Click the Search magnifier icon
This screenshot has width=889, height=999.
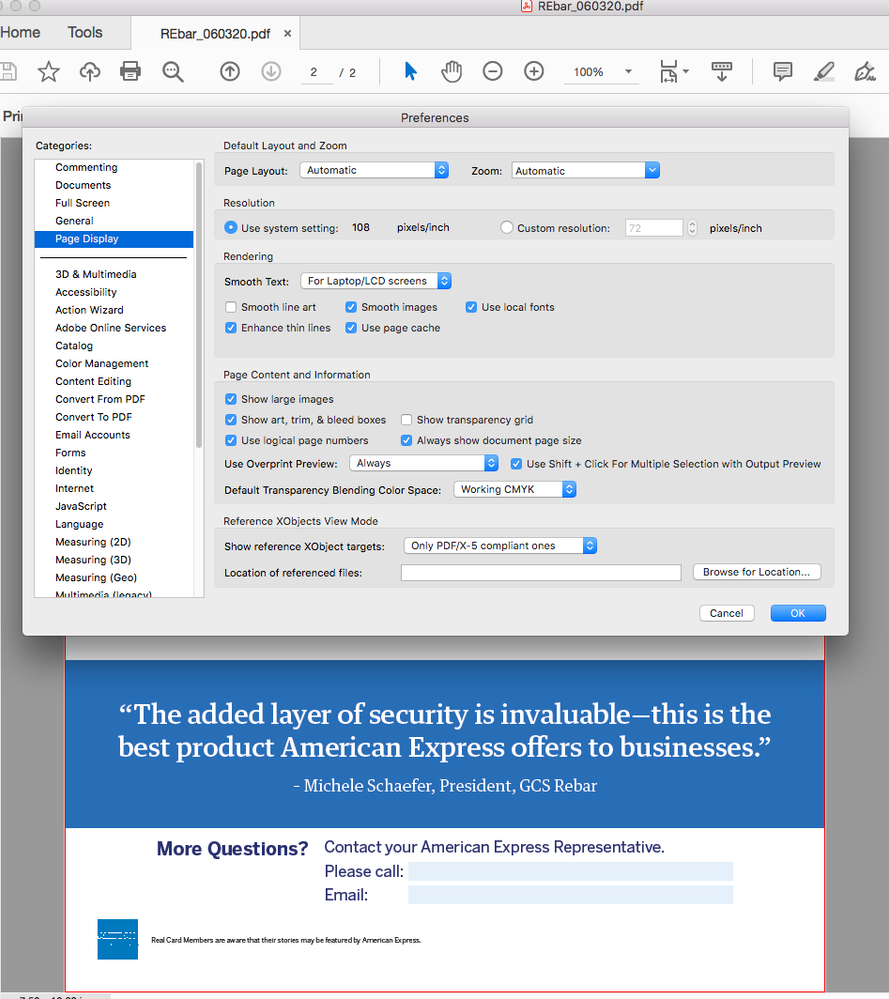(x=172, y=71)
